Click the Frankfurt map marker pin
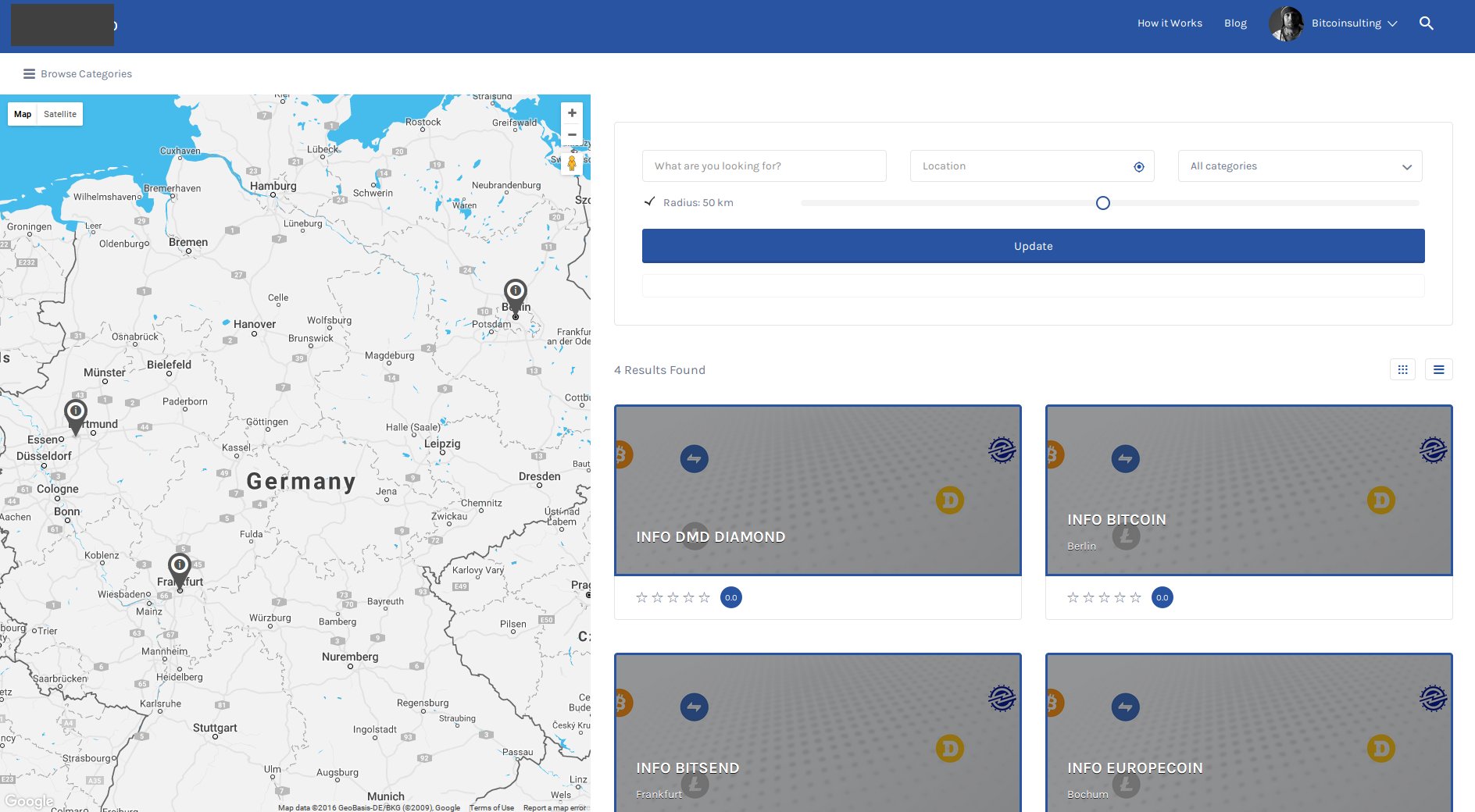This screenshot has width=1475, height=812. [x=180, y=571]
